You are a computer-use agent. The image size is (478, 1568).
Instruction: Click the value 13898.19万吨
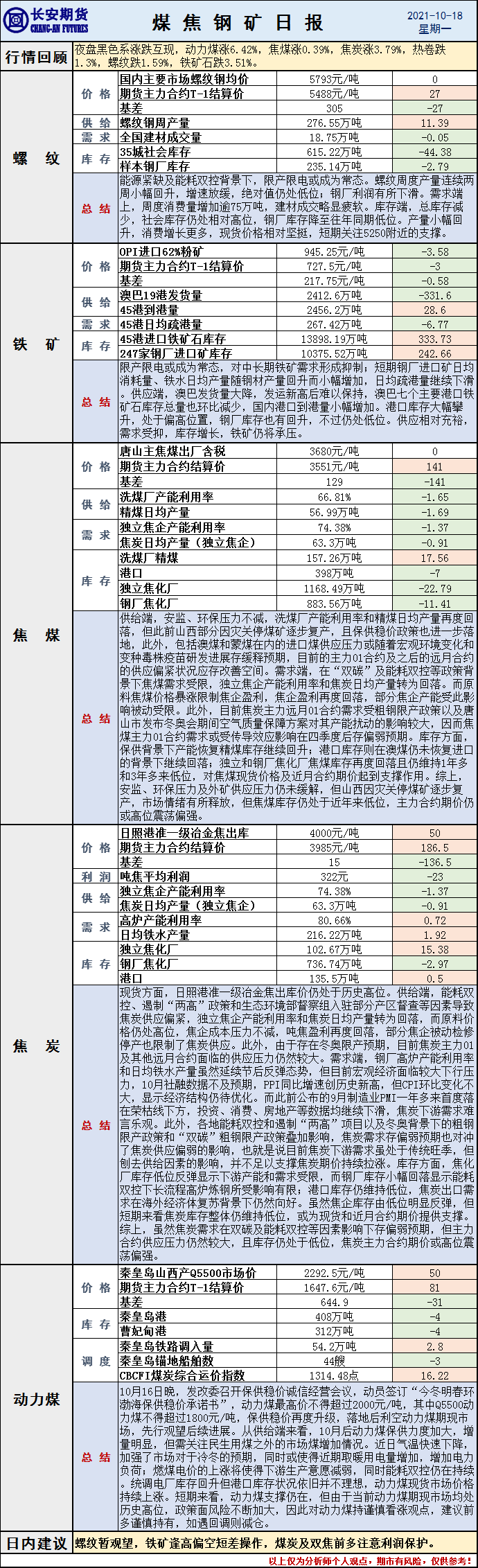334,340
